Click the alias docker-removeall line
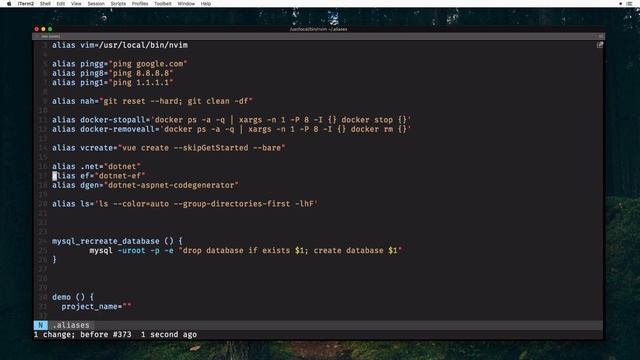 [231, 129]
